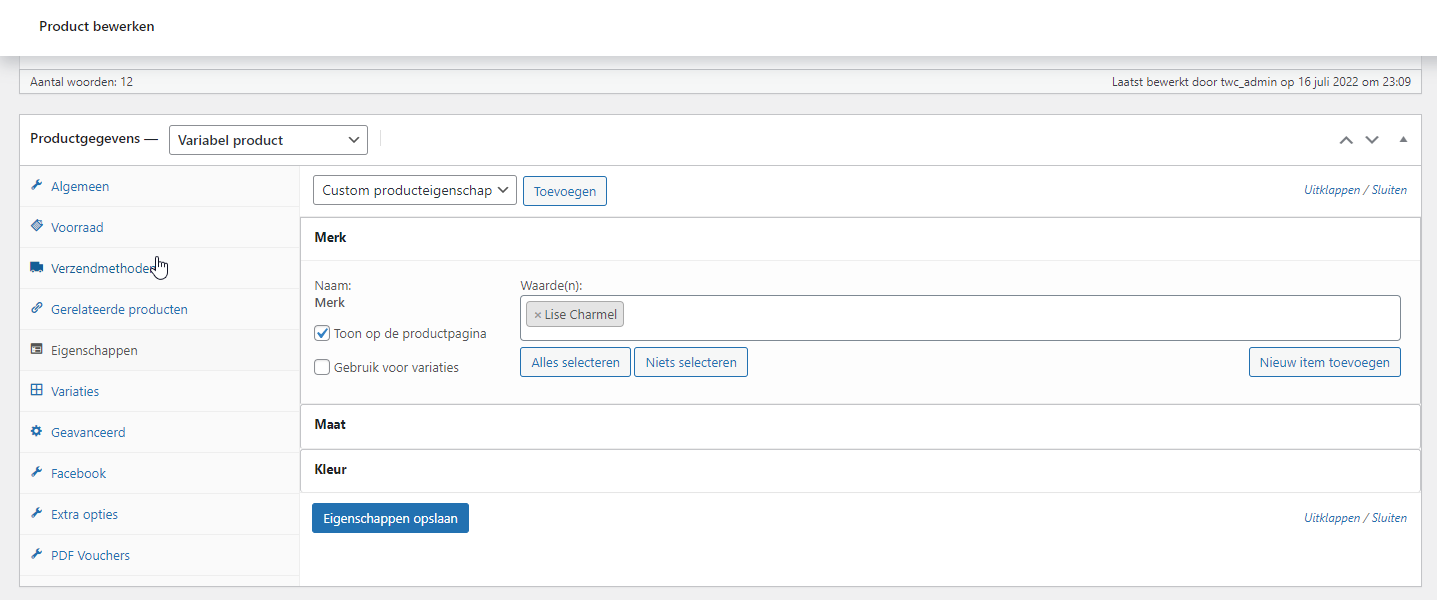The width and height of the screenshot is (1437, 600).
Task: Click the bottom Uitklappen link
Action: coord(1332,518)
